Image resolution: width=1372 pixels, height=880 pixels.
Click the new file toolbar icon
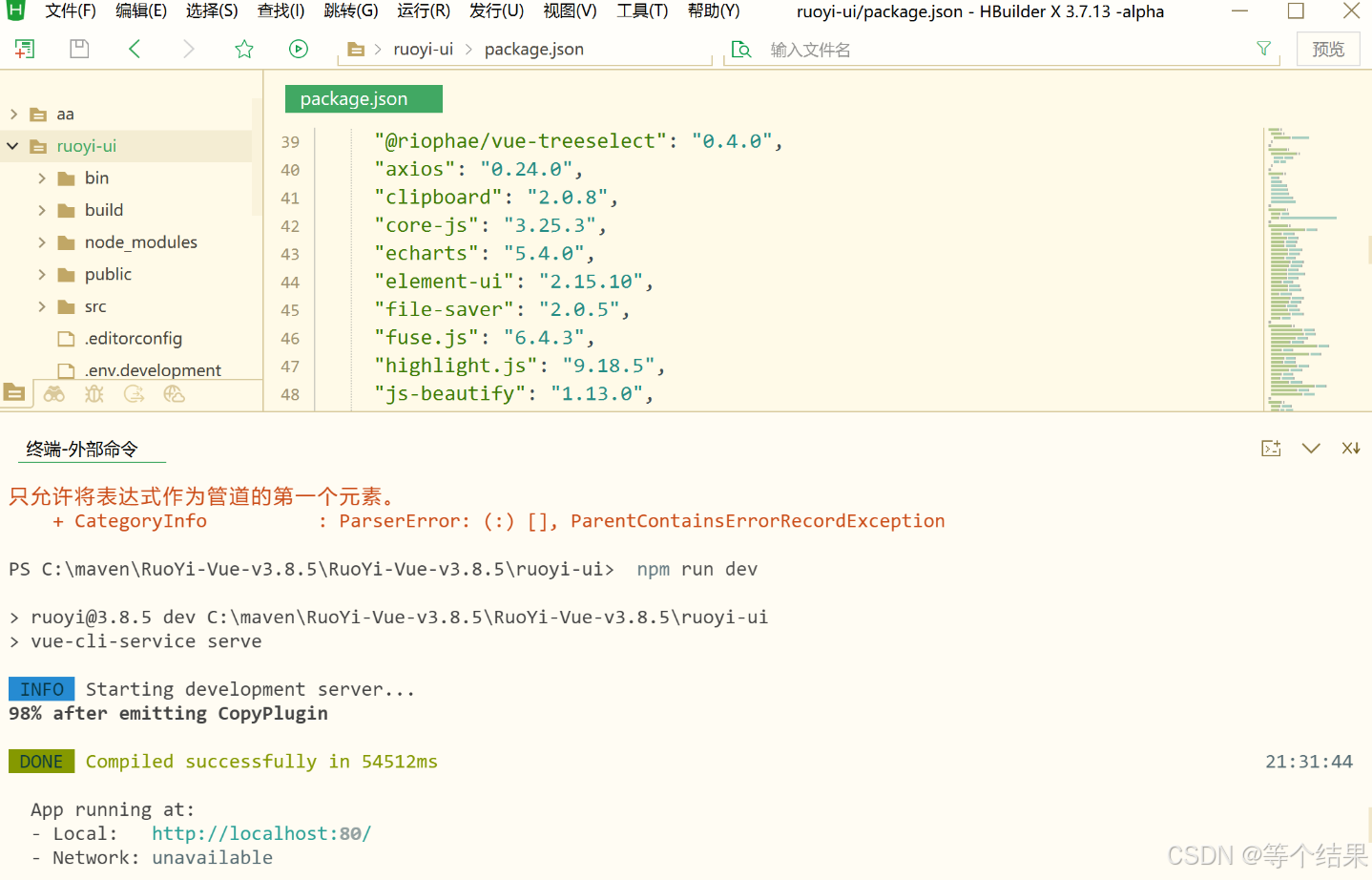[25, 49]
